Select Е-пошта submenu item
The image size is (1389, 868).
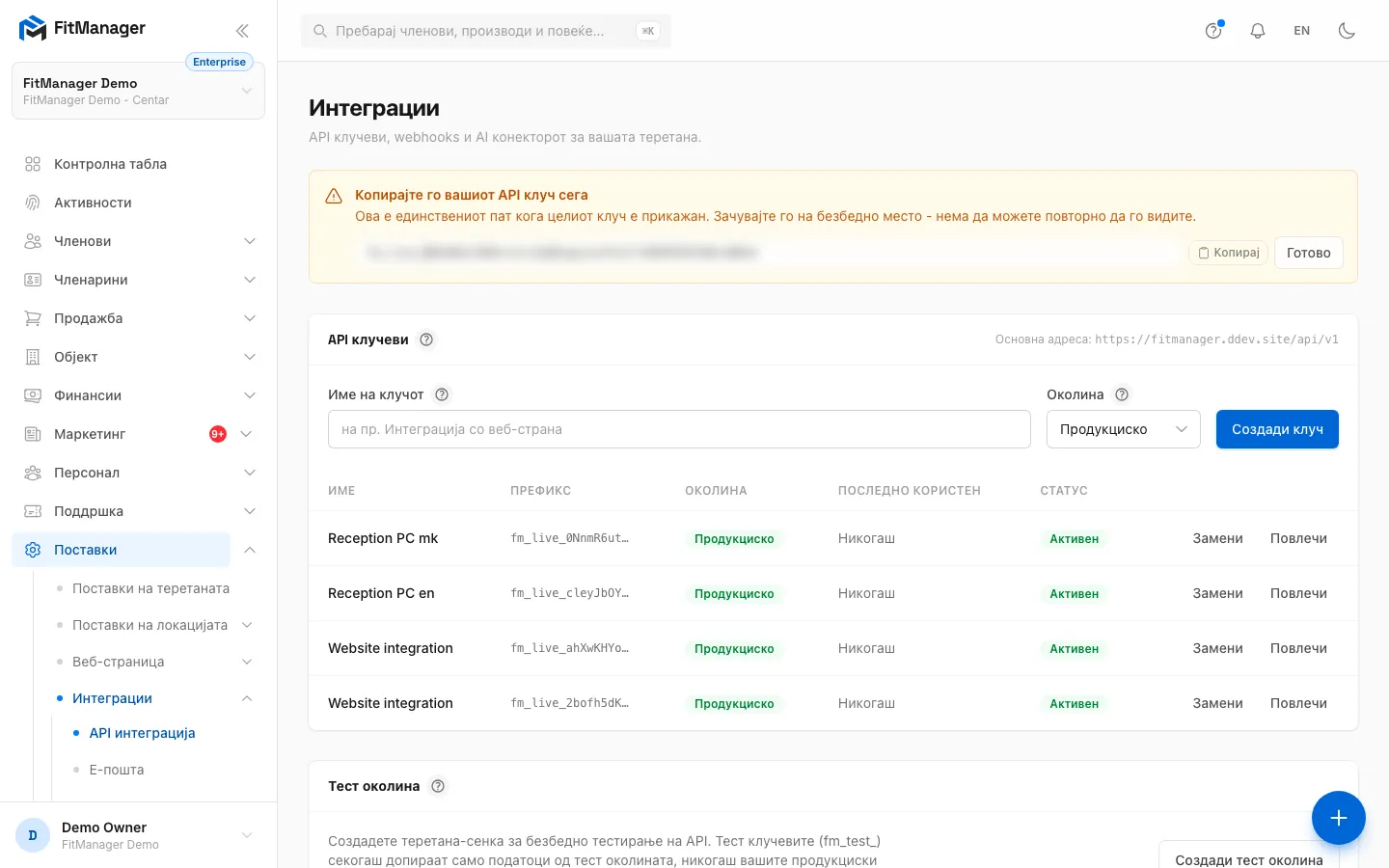click(117, 770)
